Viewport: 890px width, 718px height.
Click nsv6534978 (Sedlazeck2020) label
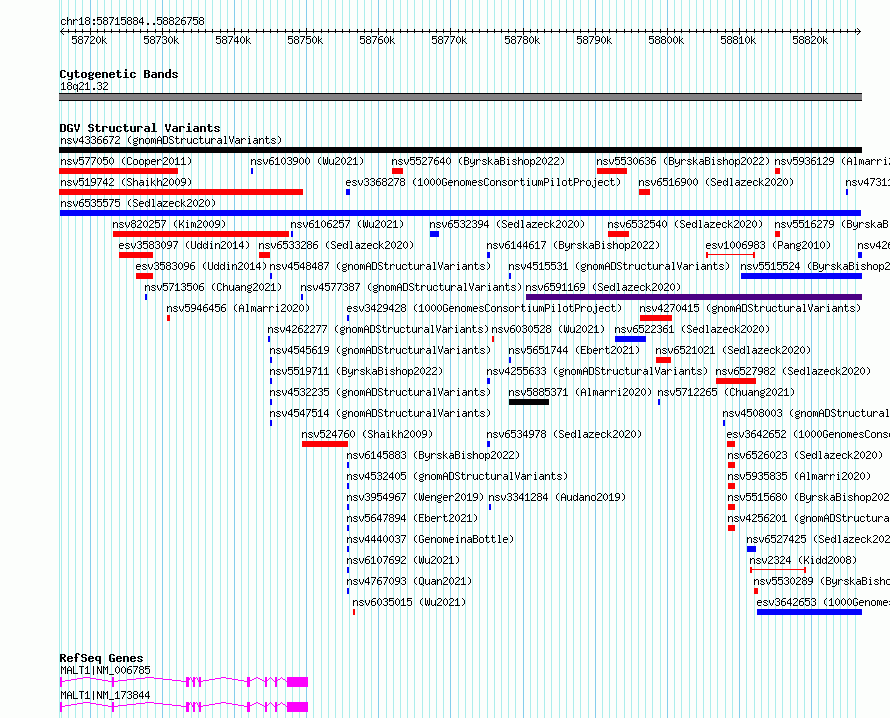pyautogui.click(x=564, y=434)
